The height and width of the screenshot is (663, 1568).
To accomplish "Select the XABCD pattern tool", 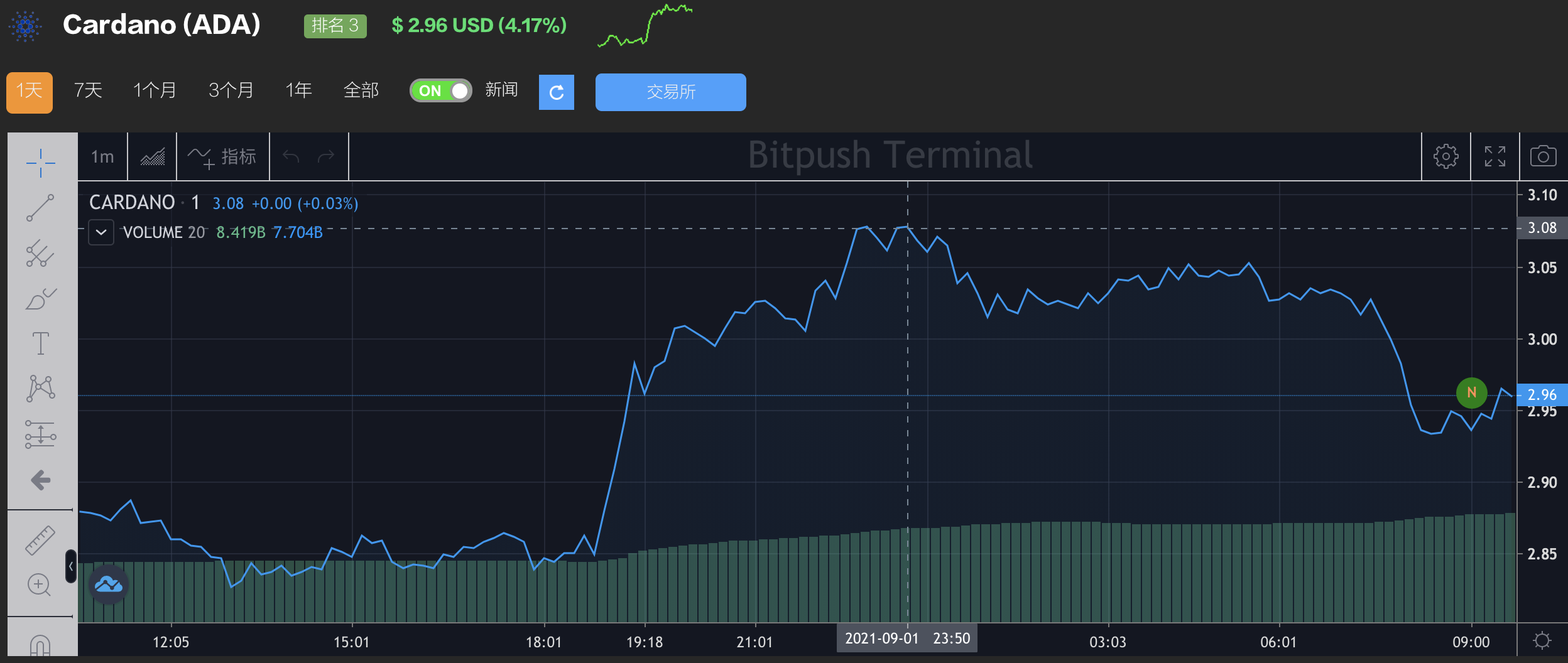I will tap(41, 389).
